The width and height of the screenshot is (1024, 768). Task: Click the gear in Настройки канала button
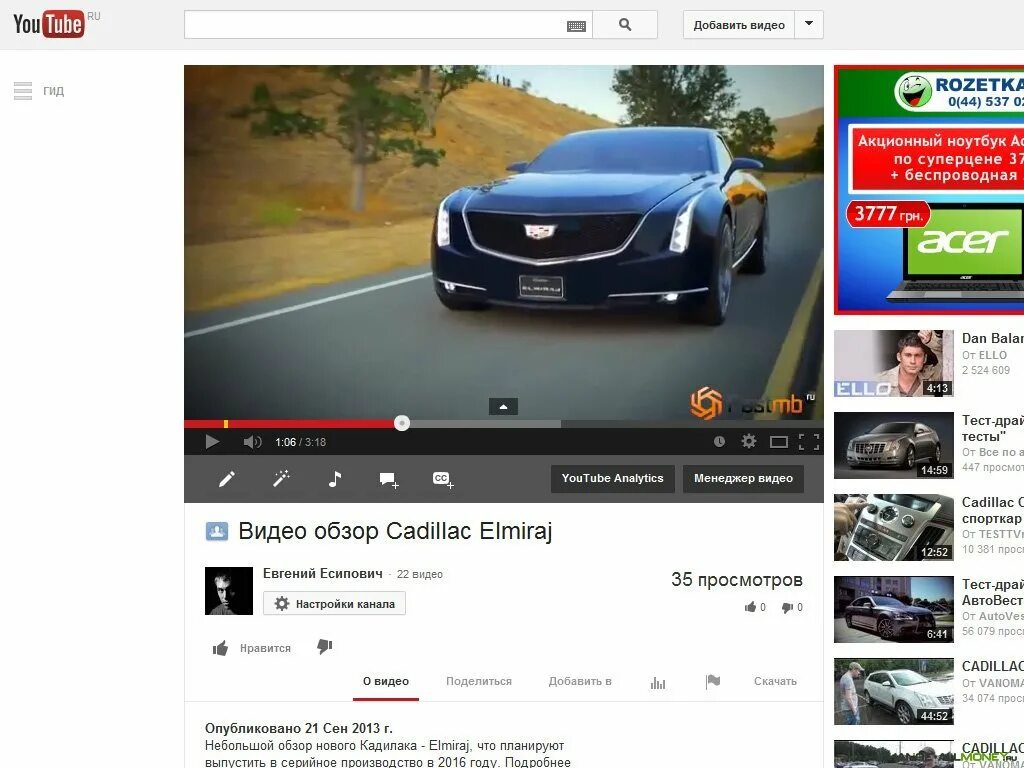(281, 603)
